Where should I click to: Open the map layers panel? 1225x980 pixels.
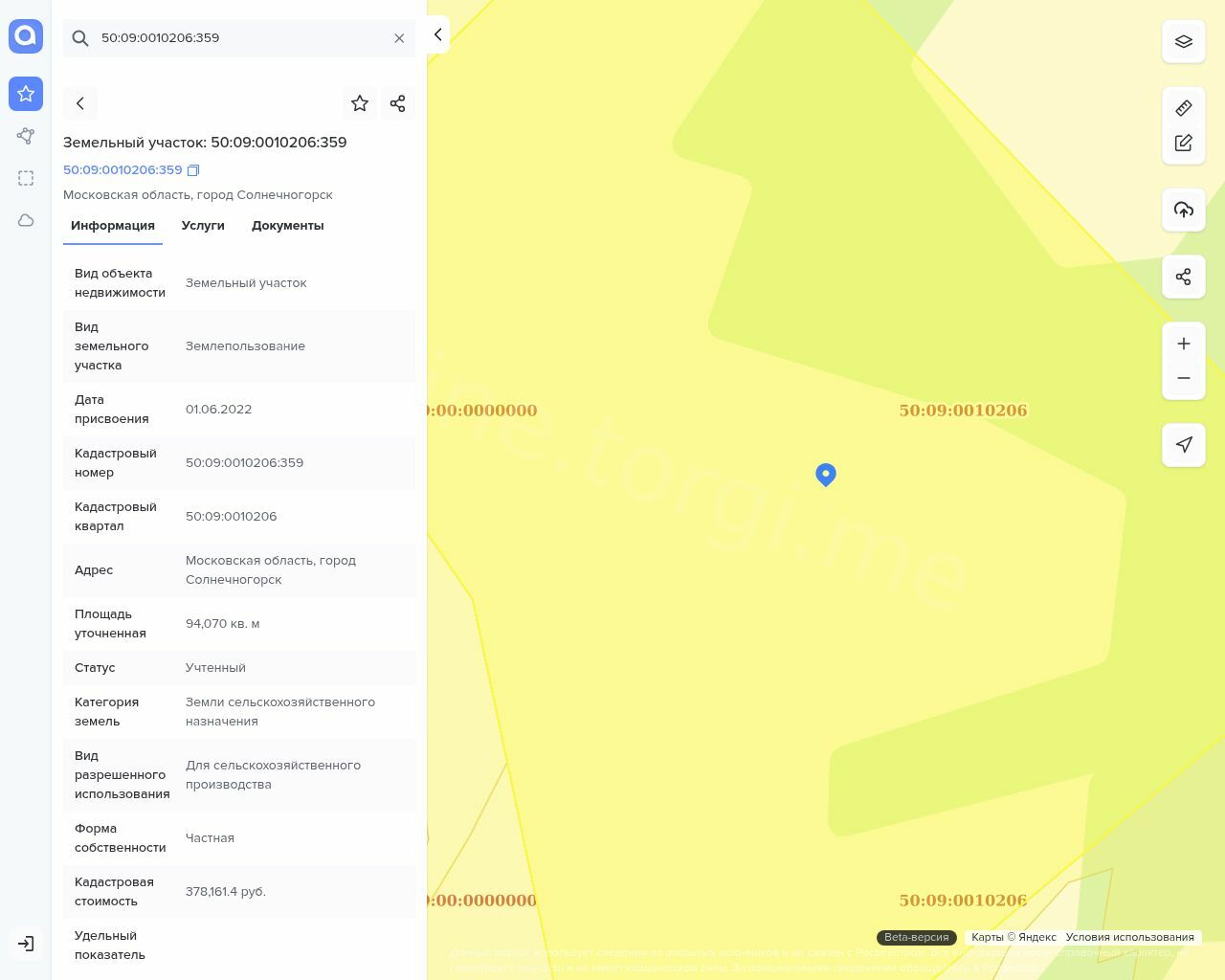1184,41
